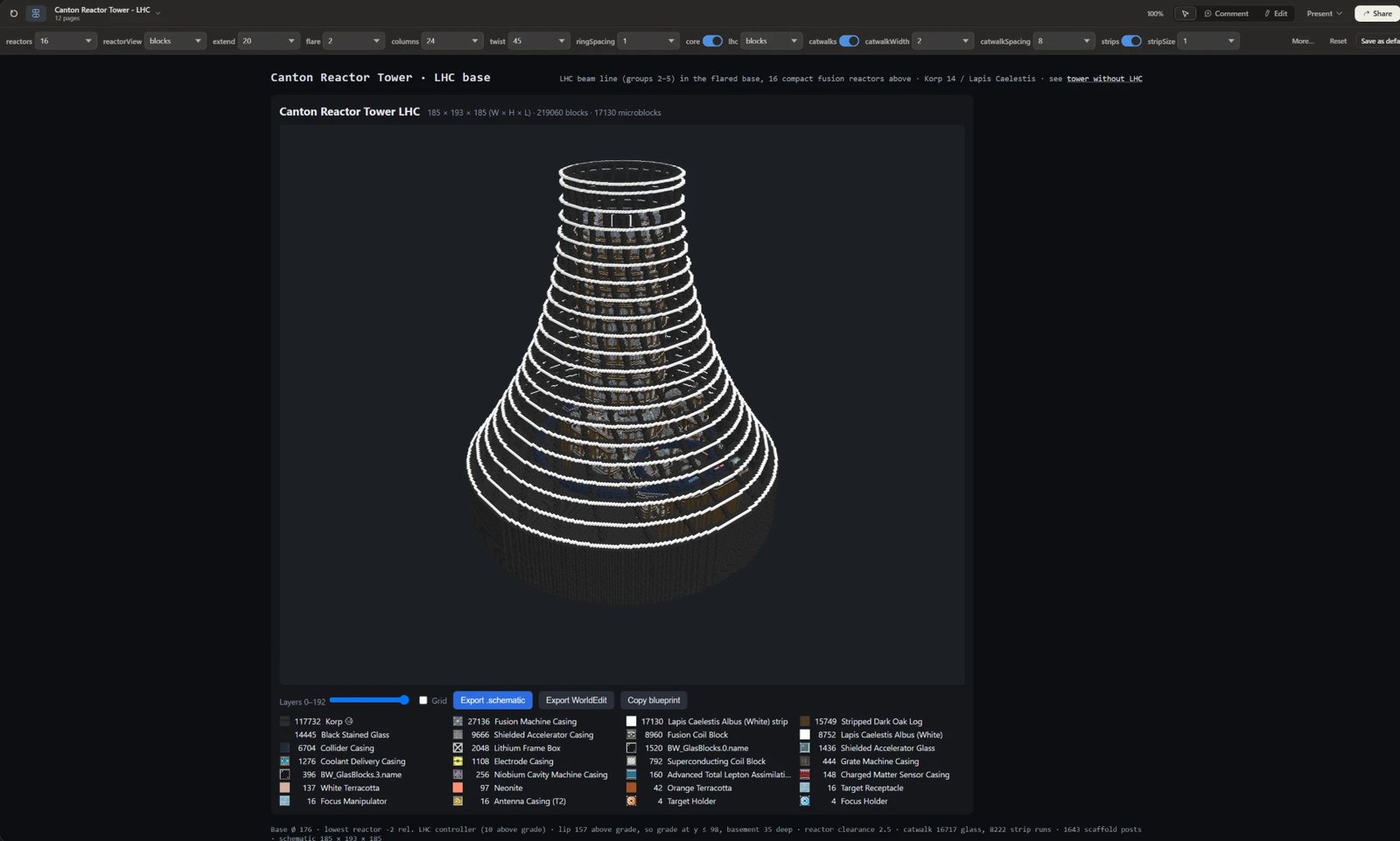
Task: Click the 100% zoom level indicator
Action: click(x=1155, y=13)
